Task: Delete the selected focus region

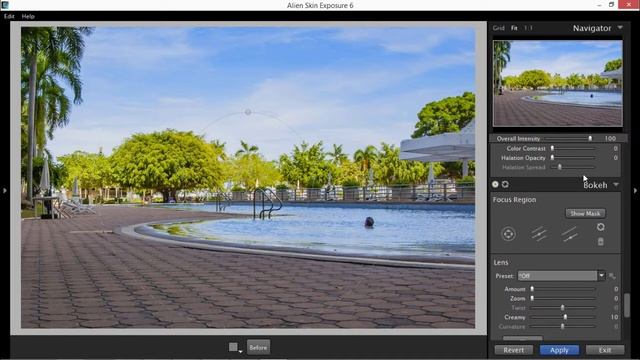Action: click(x=600, y=242)
